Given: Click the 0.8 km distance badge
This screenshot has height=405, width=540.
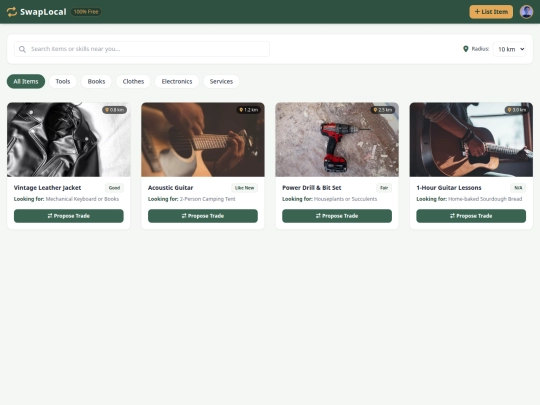Looking at the screenshot, I should tap(114, 110).
